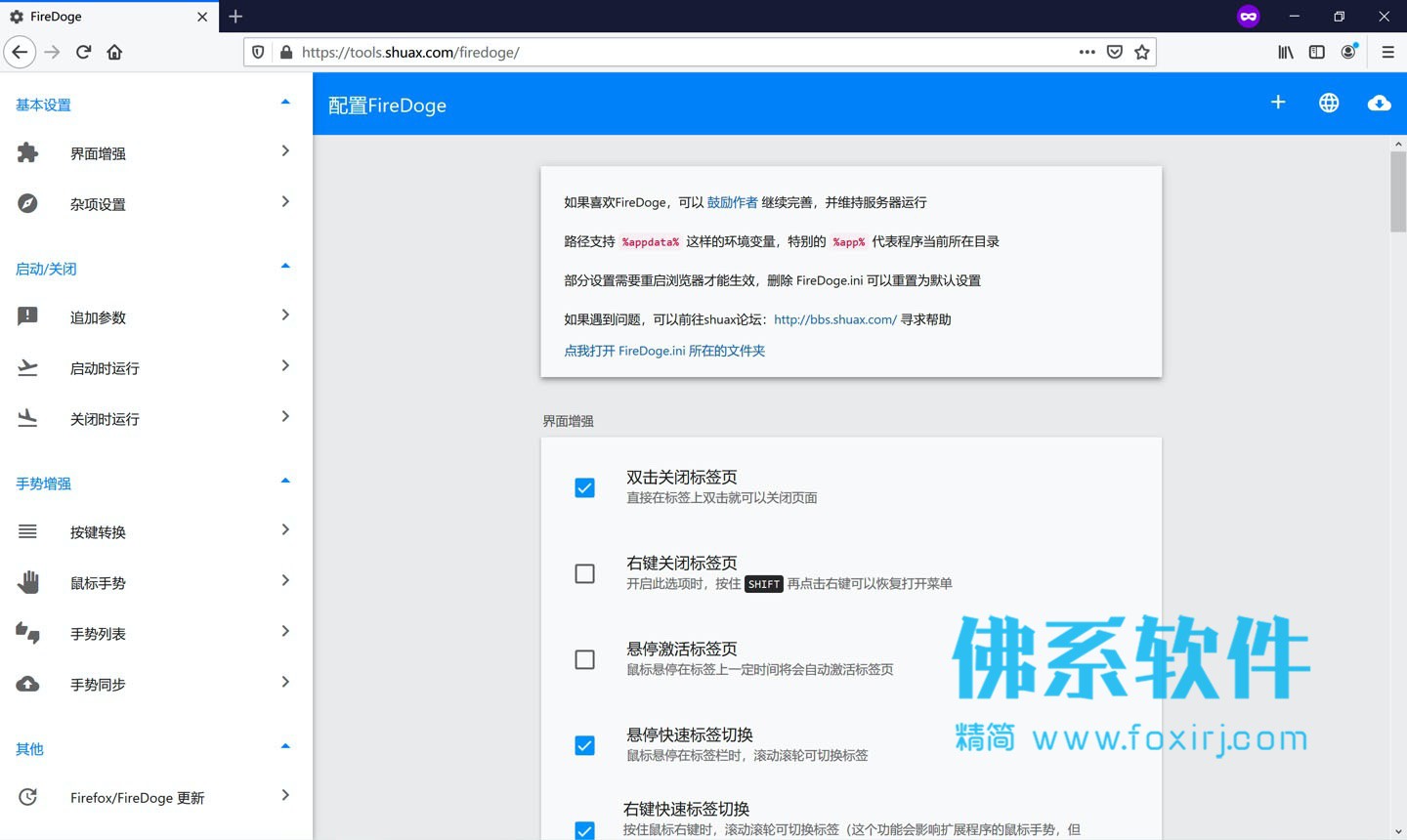This screenshot has width=1407, height=840.
Task: Click the hand icon for 鼠标手势
Action: click(27, 582)
